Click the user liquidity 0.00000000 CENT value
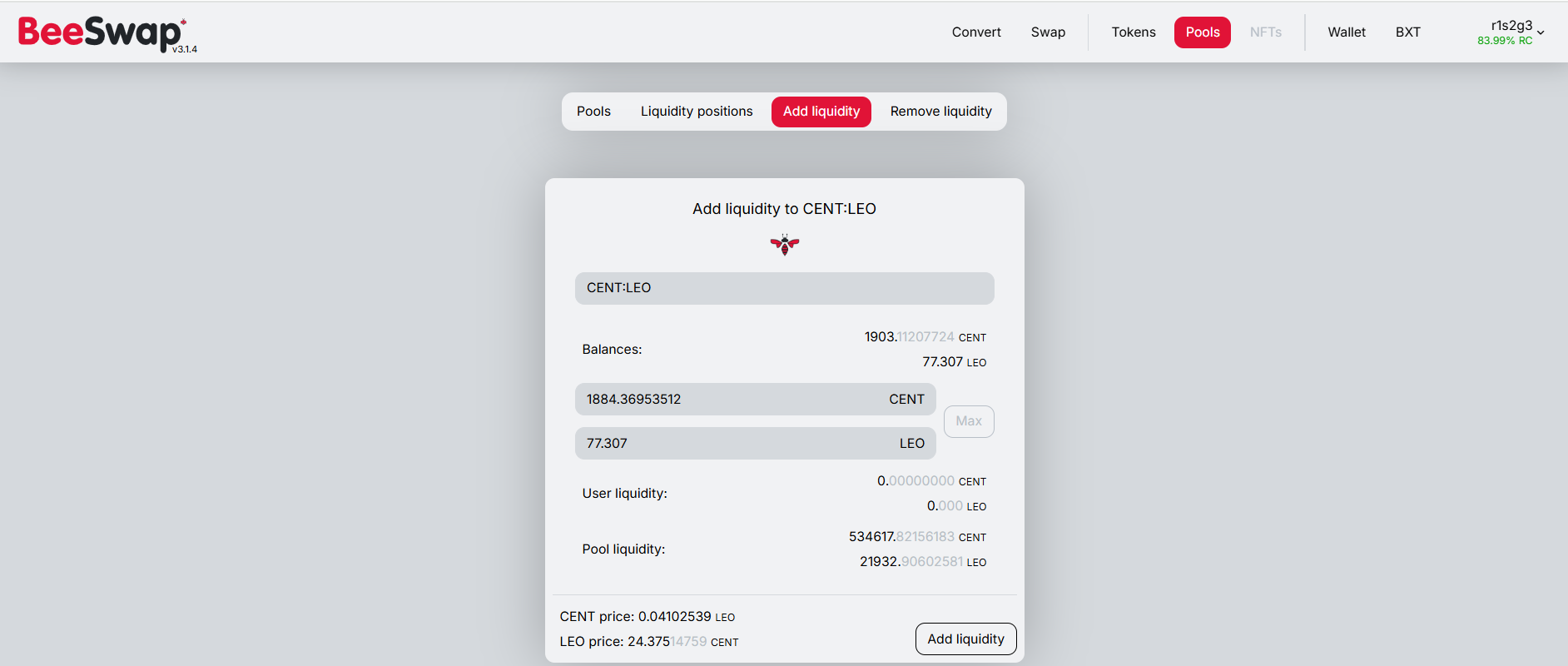This screenshot has width=1568, height=666. pyautogui.click(x=931, y=481)
